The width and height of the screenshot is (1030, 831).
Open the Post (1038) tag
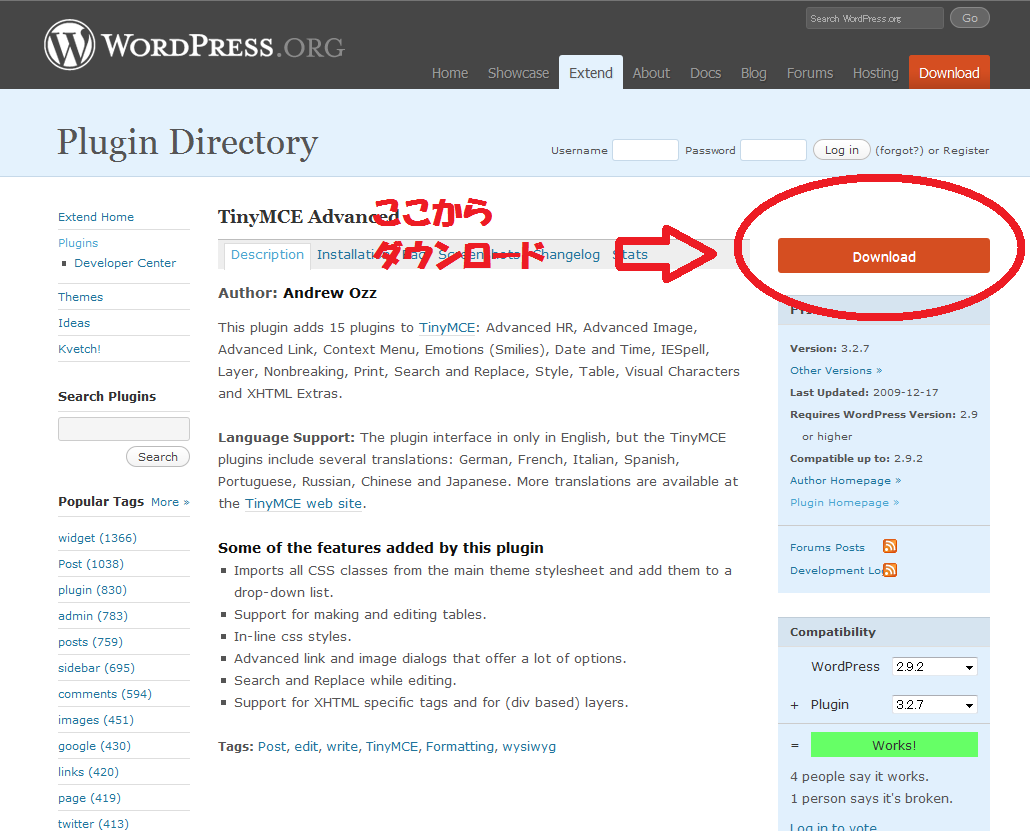[x=91, y=564]
